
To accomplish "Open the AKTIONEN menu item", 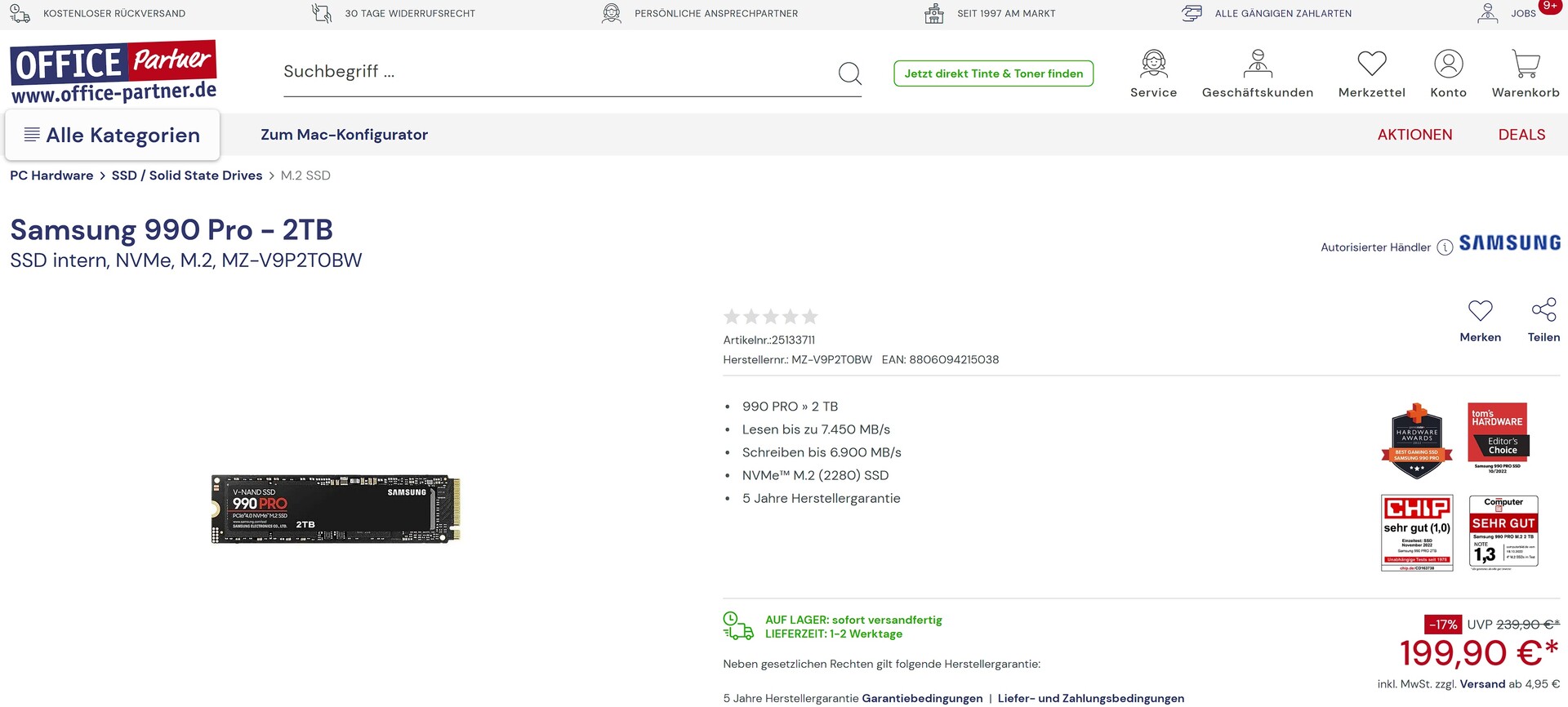I will click(1414, 135).
